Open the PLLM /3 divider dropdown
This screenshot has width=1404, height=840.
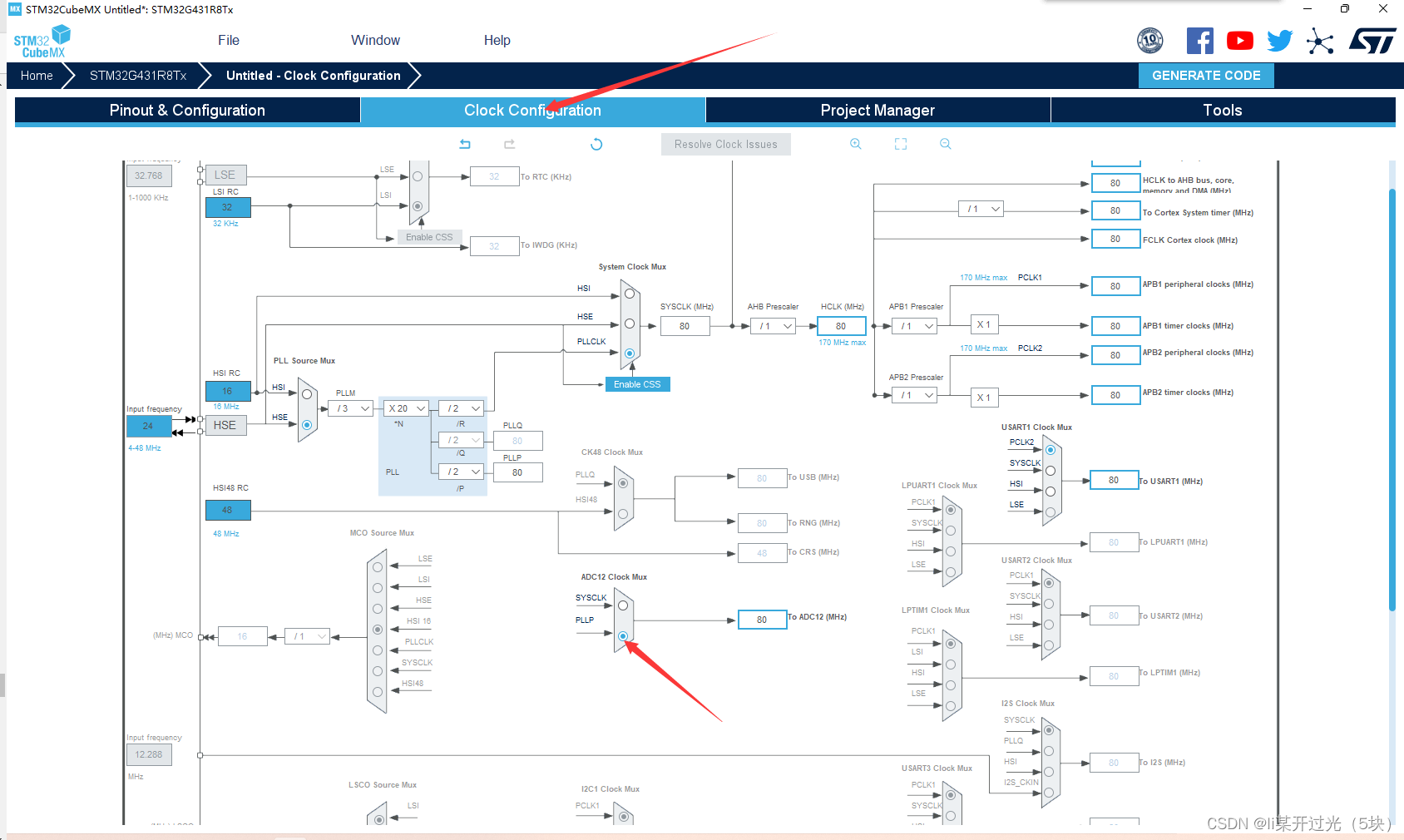coord(350,408)
